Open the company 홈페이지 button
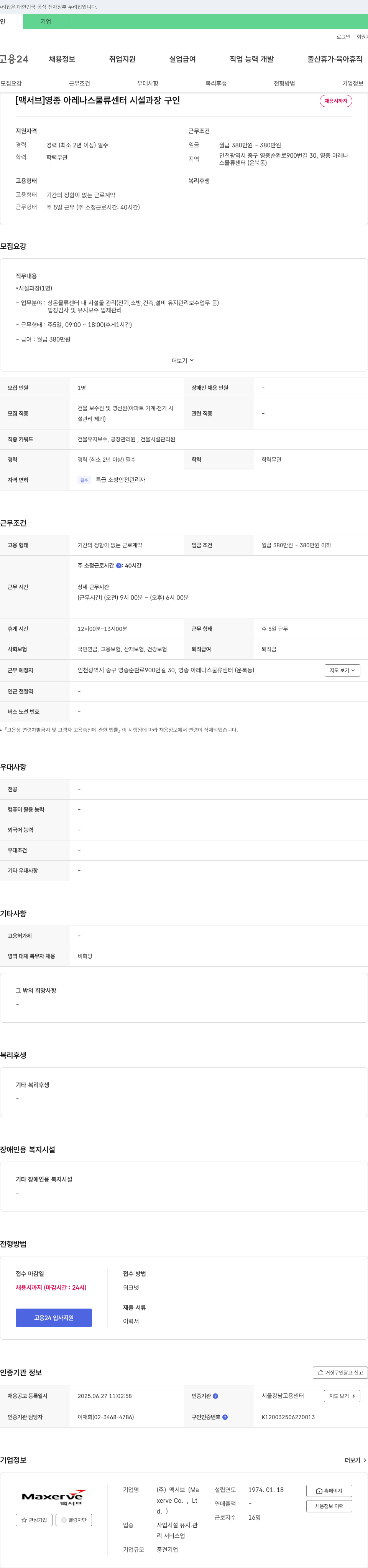 pos(329,1491)
